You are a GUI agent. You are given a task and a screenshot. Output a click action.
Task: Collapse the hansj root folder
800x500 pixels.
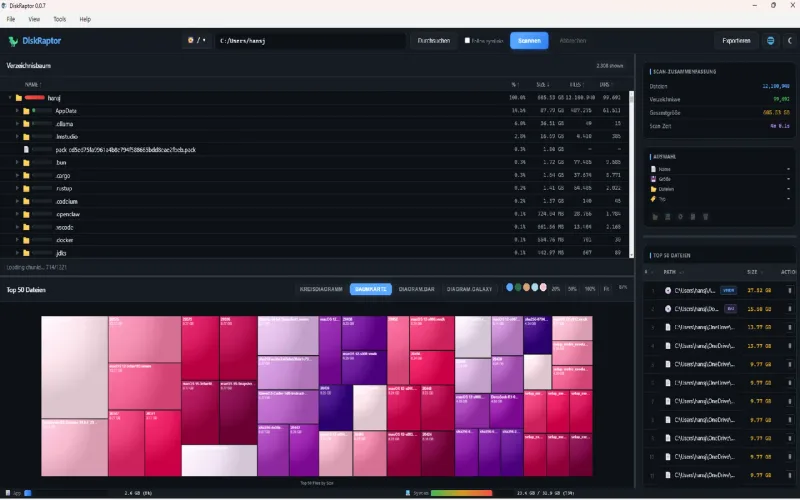(x=10, y=97)
